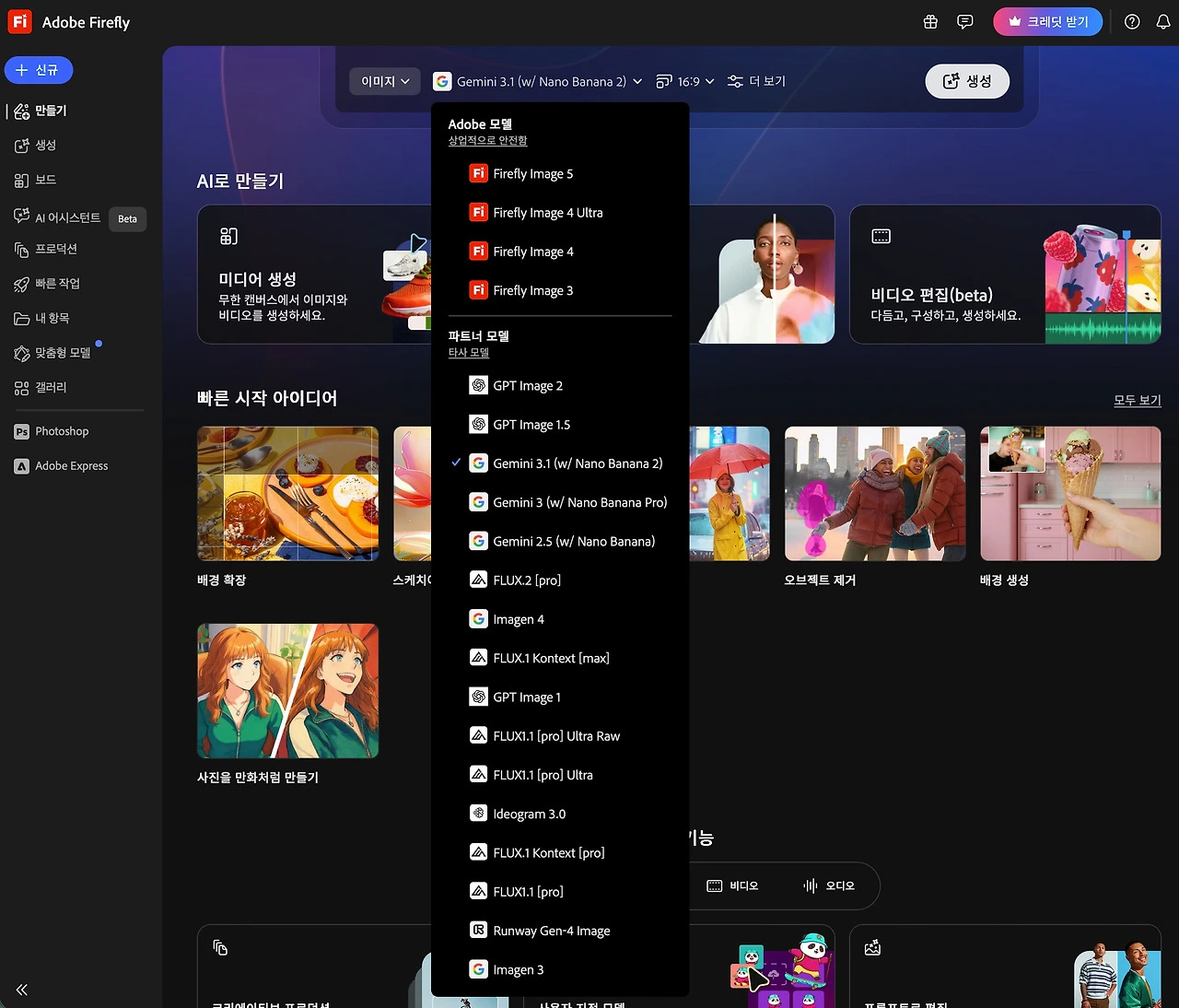
Task: Choose Gemini 2.5 (w/ Nano Banana)
Action: 560,541
